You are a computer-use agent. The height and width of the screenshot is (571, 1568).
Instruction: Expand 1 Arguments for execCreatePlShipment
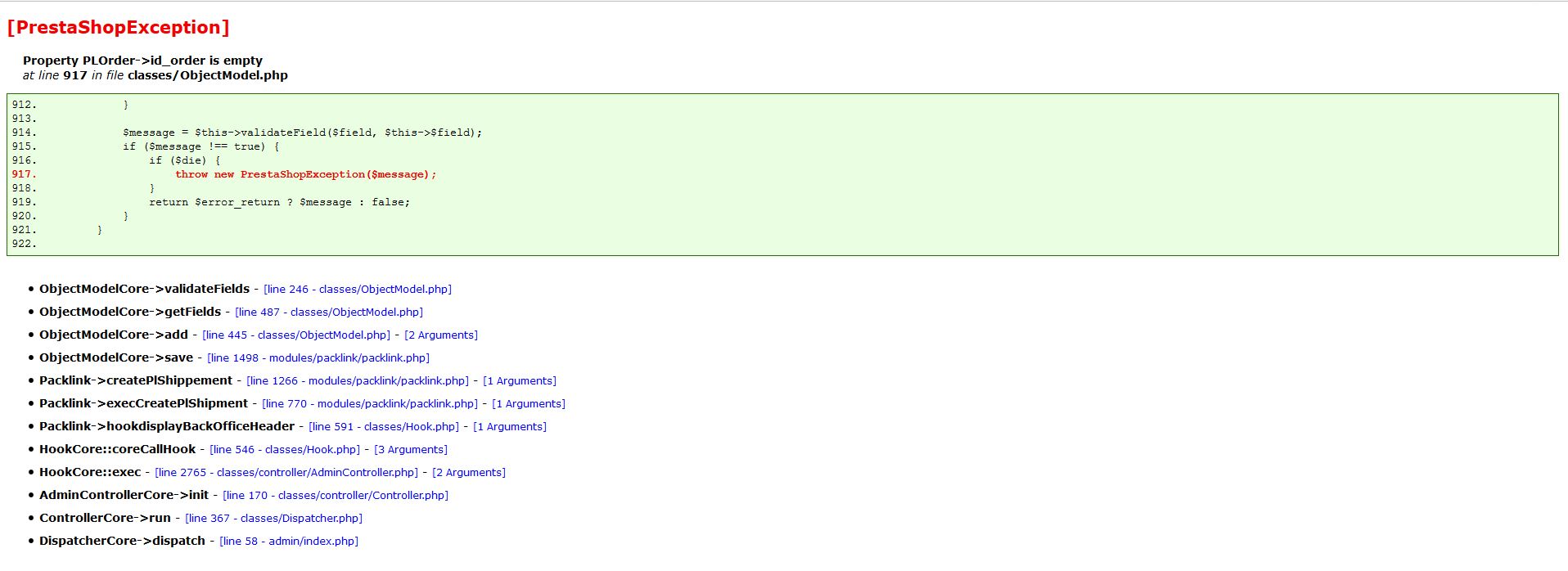click(529, 403)
